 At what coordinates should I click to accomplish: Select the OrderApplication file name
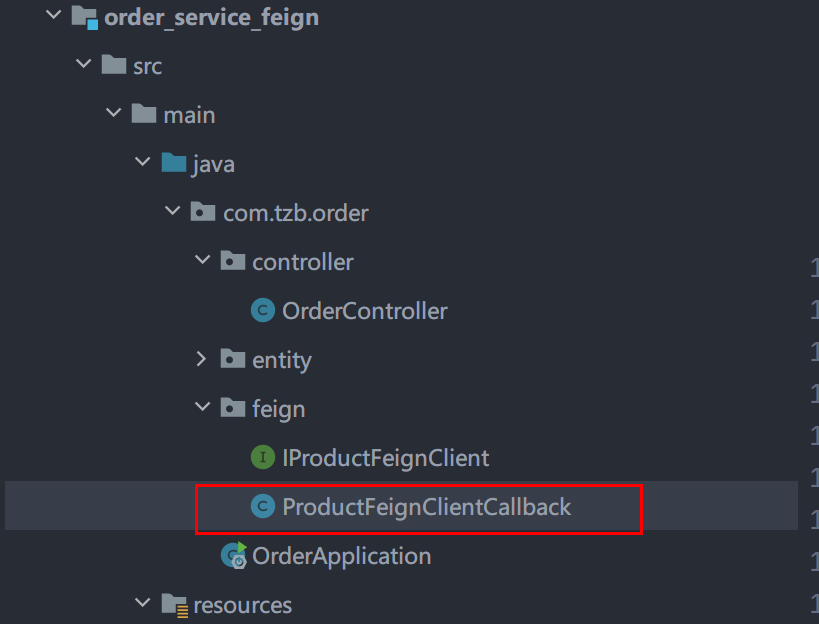[x=341, y=556]
